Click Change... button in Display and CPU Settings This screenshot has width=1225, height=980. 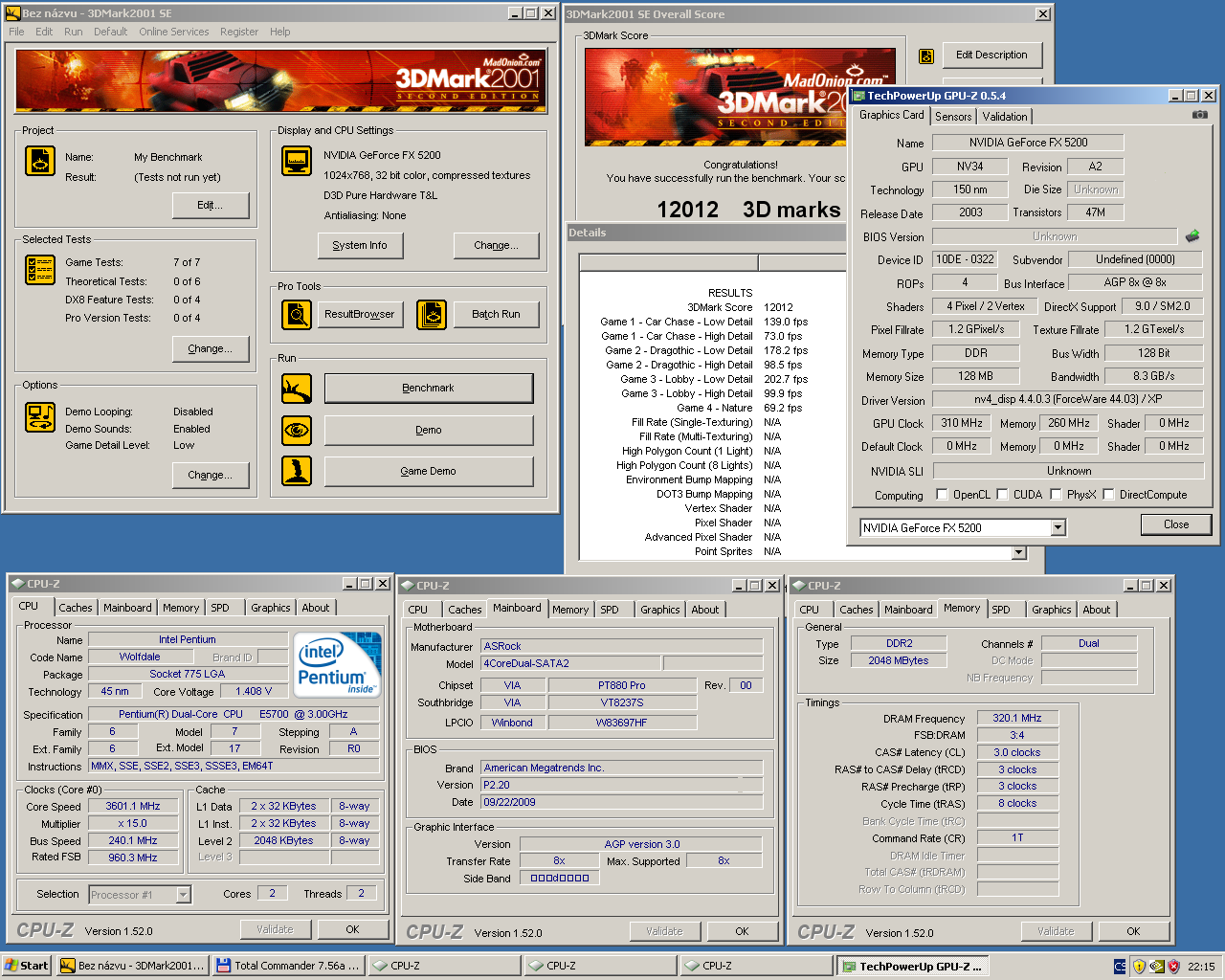pyautogui.click(x=496, y=245)
